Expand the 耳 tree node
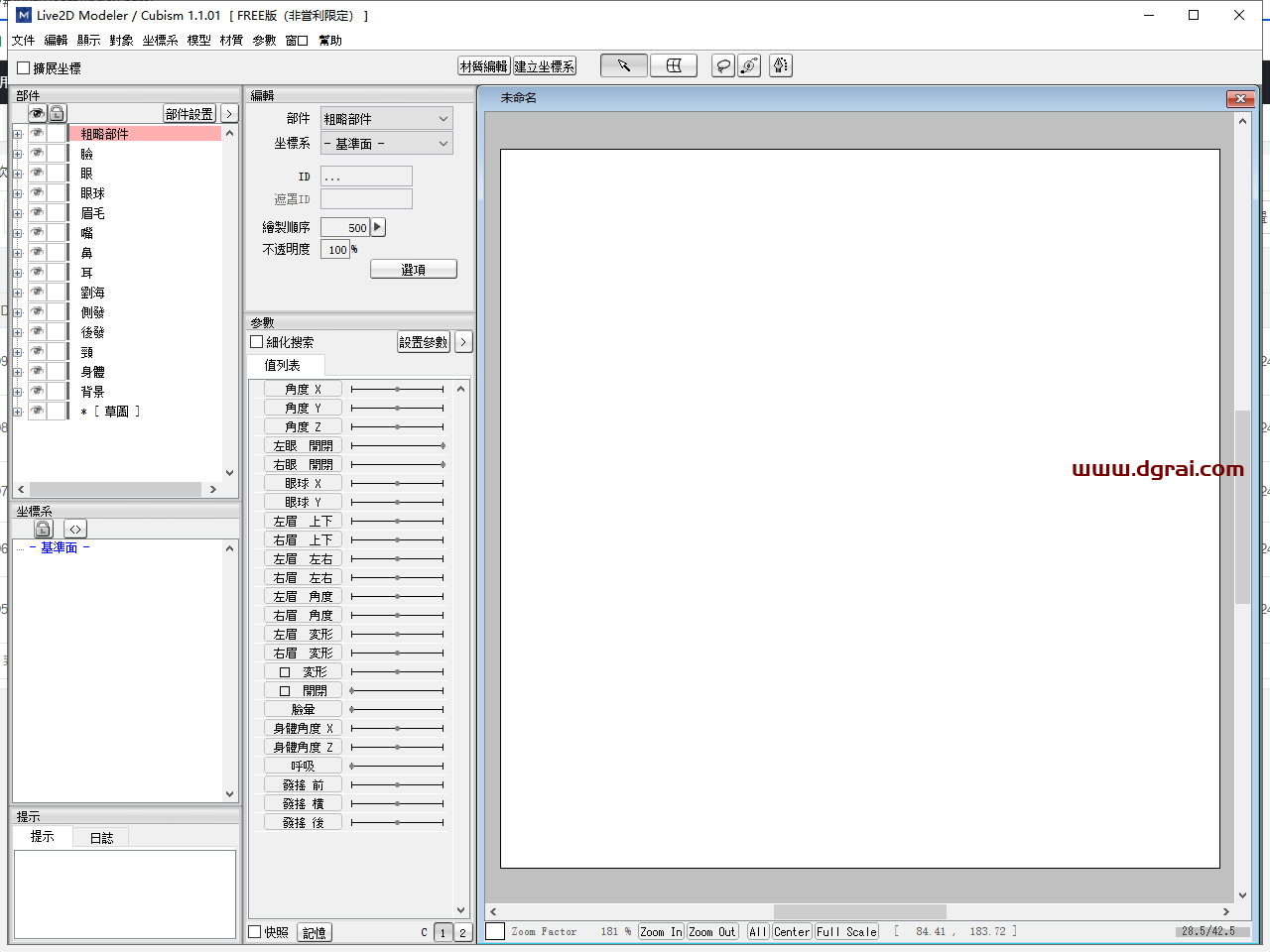Screen dimensions: 1270x952 (18, 273)
